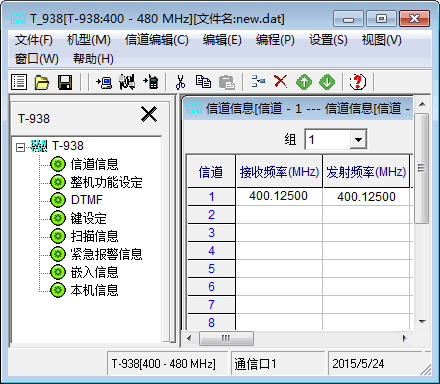
Task: Select channel row 1 header
Action: [x=211, y=196]
